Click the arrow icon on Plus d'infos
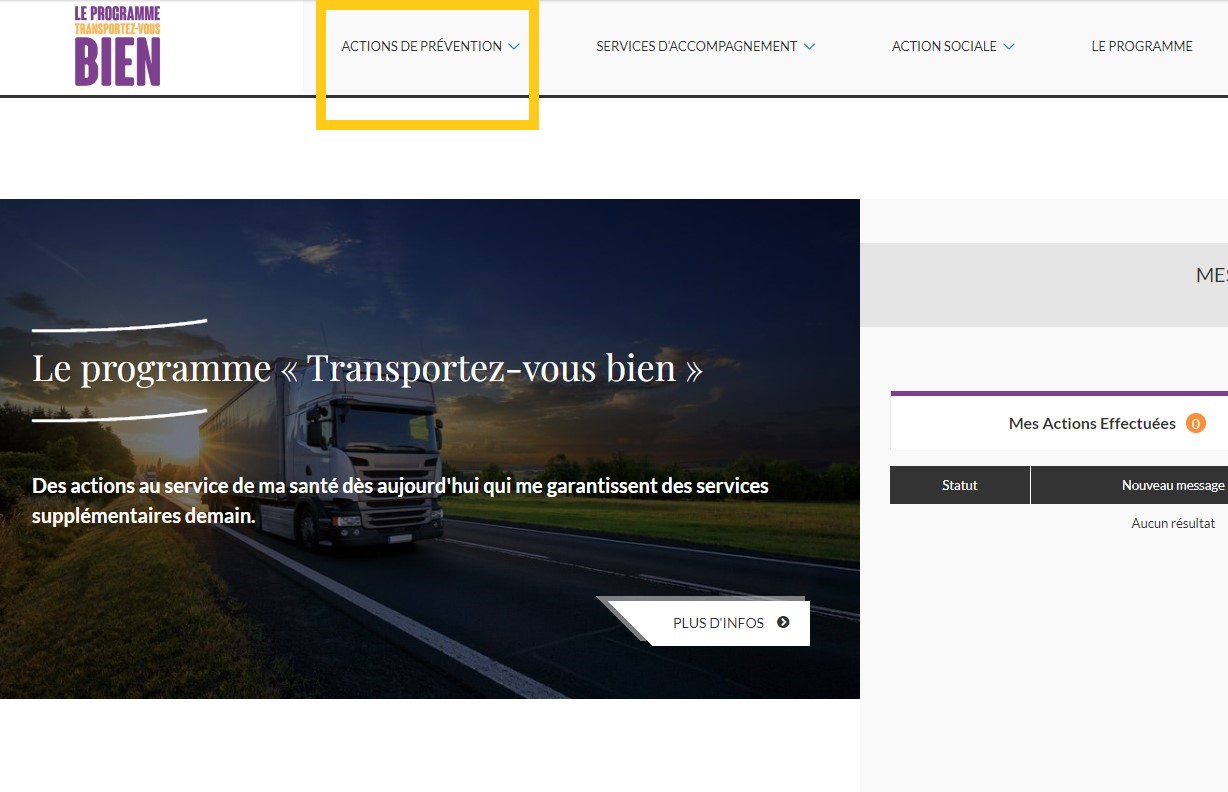 783,622
